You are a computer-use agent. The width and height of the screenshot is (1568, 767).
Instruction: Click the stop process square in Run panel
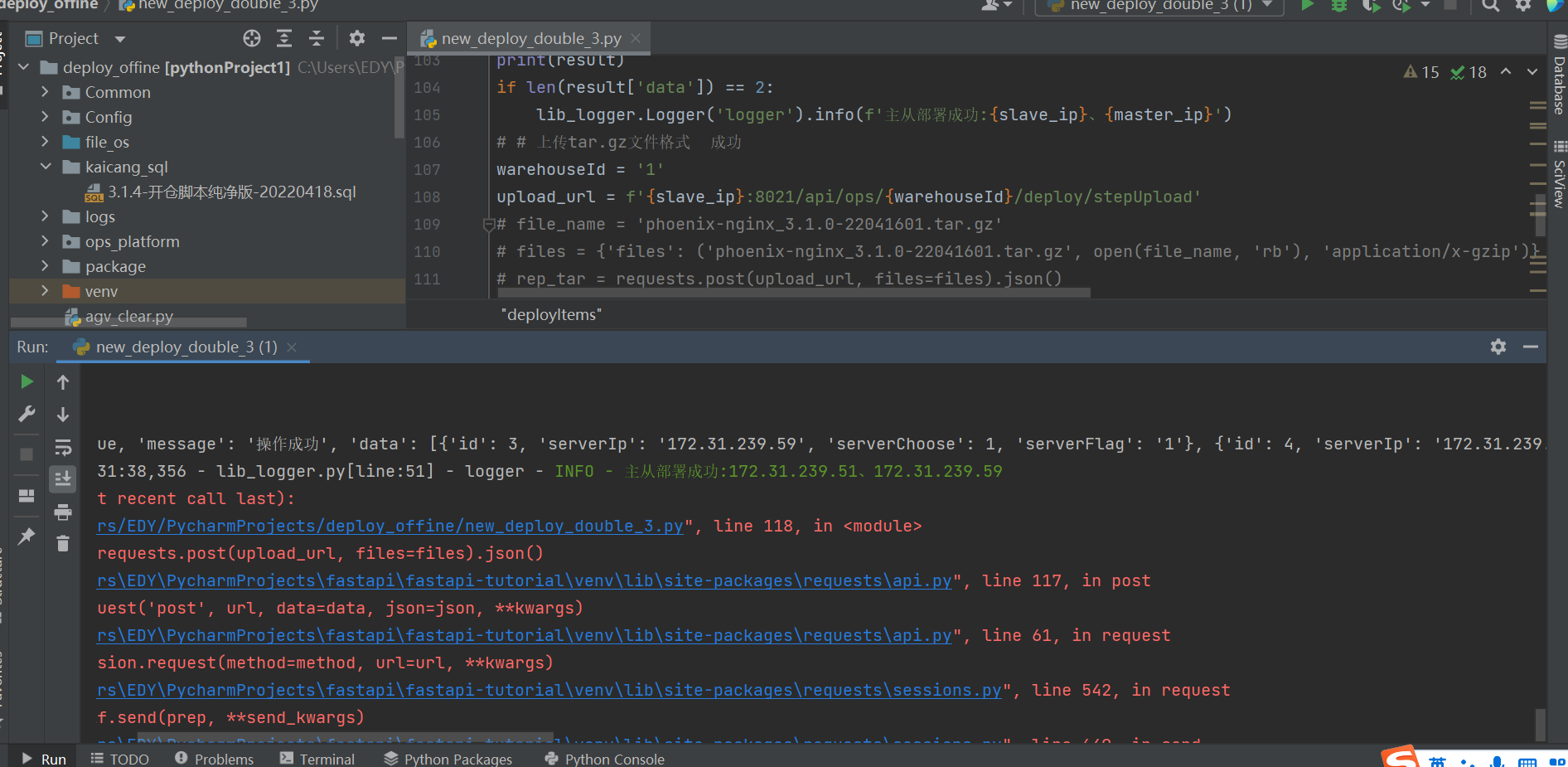(27, 454)
